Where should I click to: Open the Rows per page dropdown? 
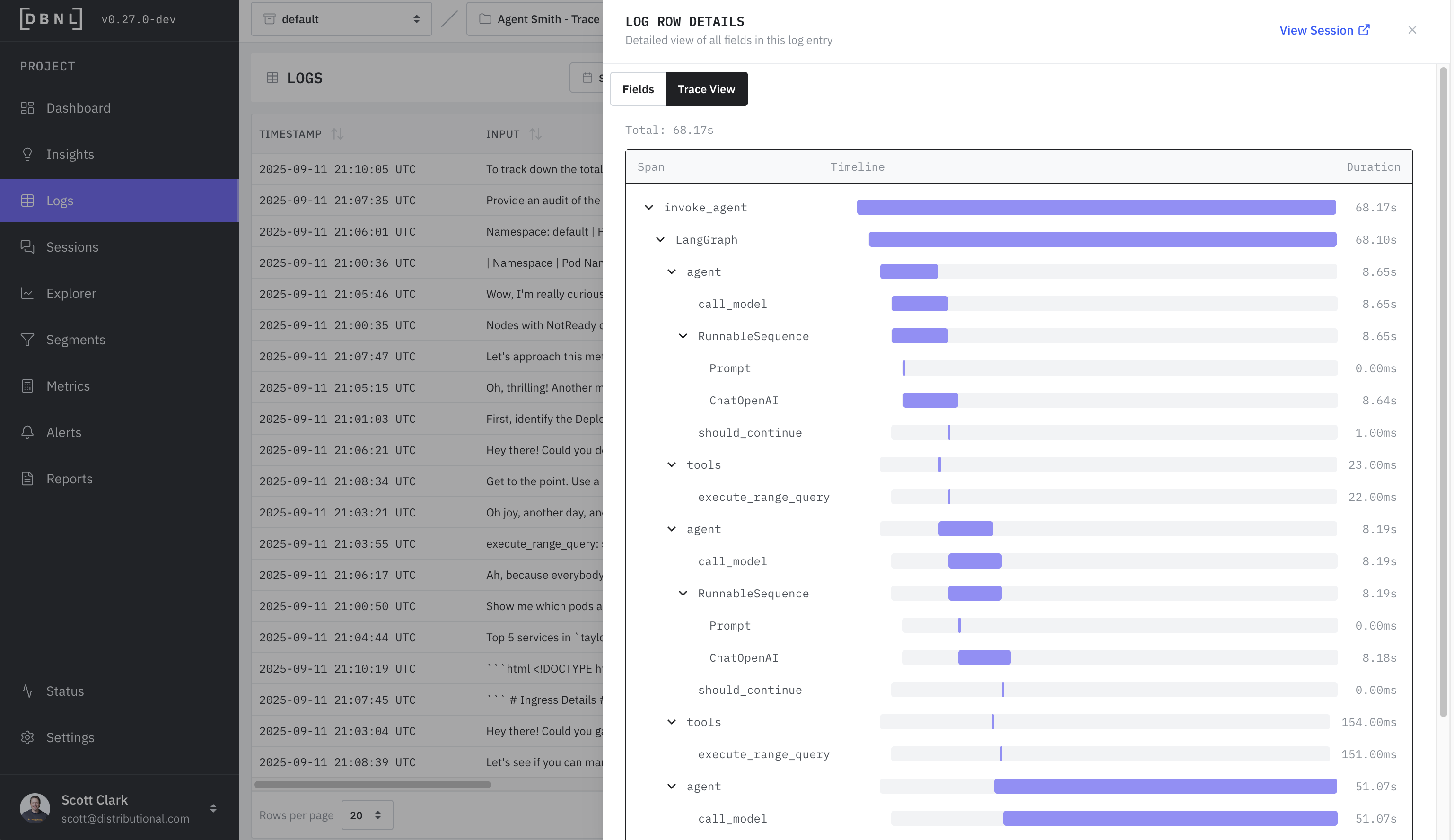click(367, 815)
